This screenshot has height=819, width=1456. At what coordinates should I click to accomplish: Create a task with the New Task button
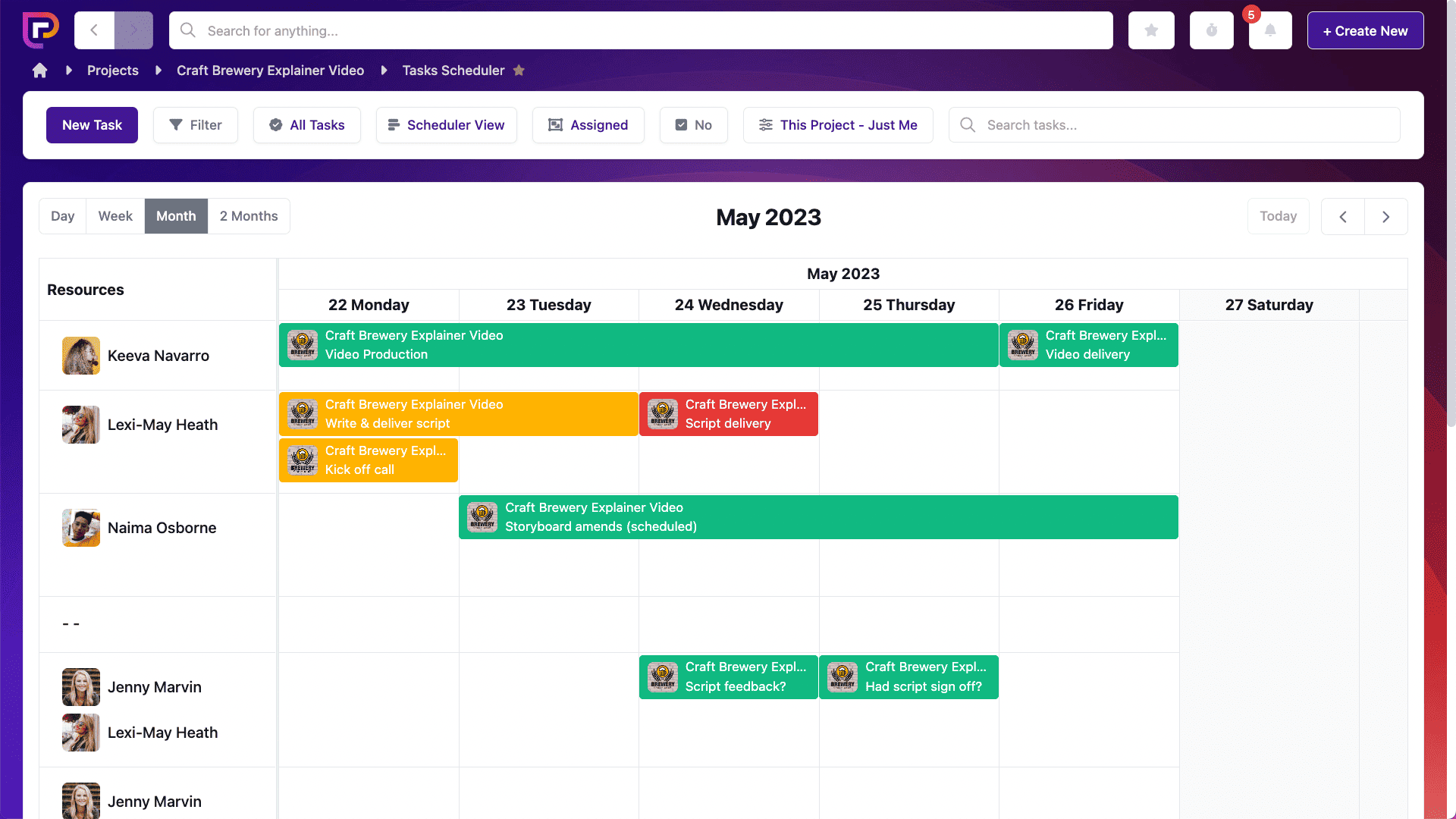click(x=92, y=125)
